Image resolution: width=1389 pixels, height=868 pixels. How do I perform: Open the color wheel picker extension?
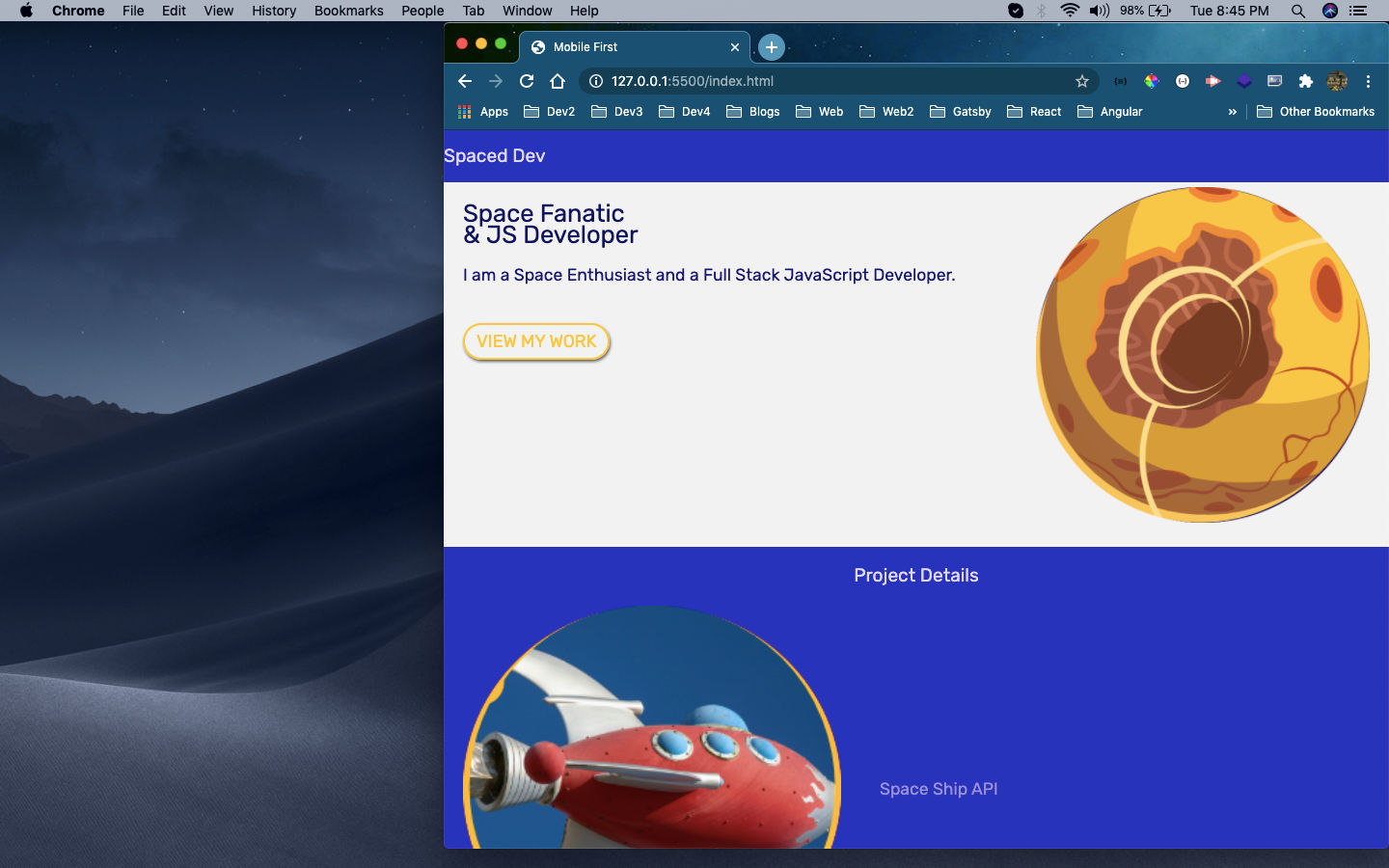click(x=1152, y=81)
